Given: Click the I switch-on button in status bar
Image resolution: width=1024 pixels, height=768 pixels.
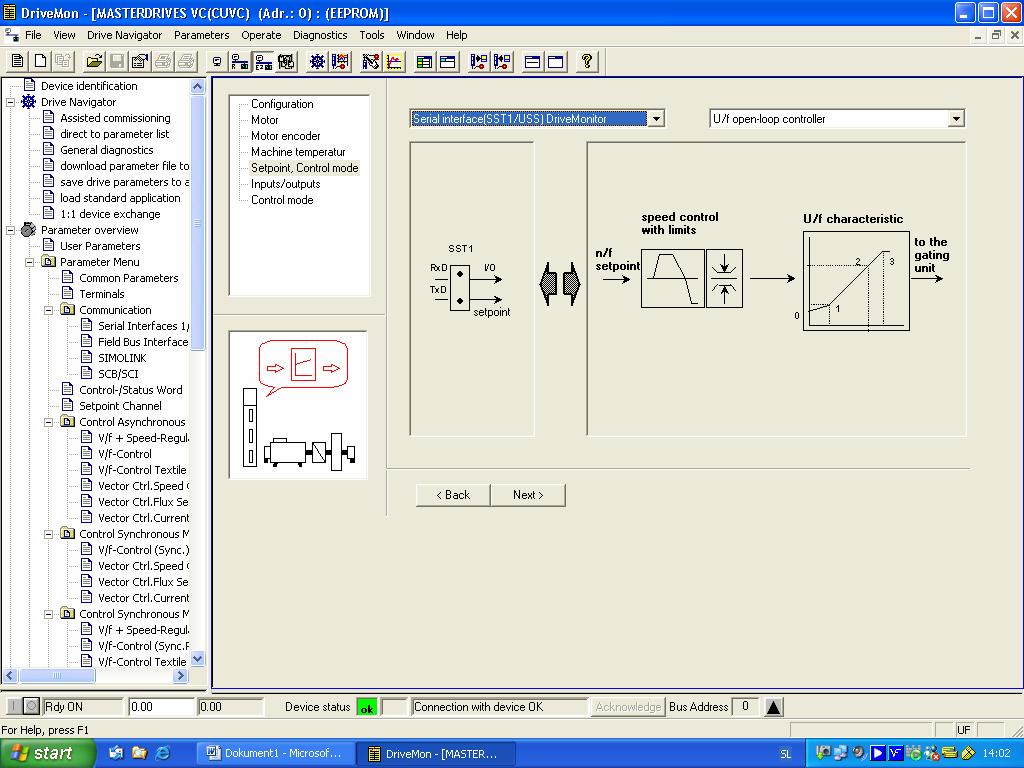Looking at the screenshot, I should pyautogui.click(x=13, y=707).
